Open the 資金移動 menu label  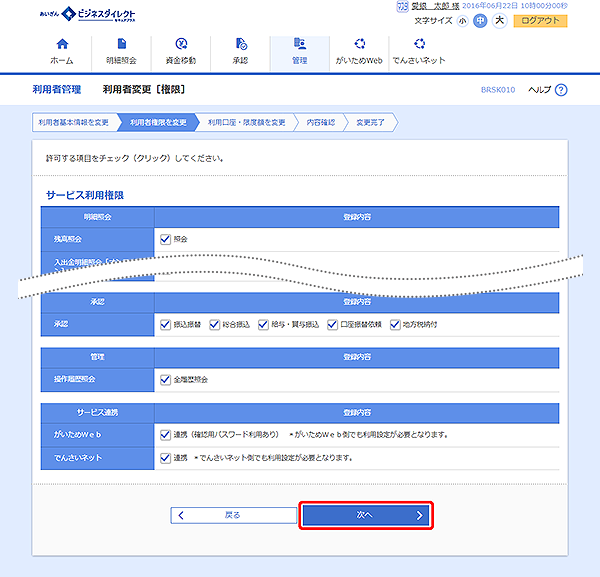tap(181, 60)
